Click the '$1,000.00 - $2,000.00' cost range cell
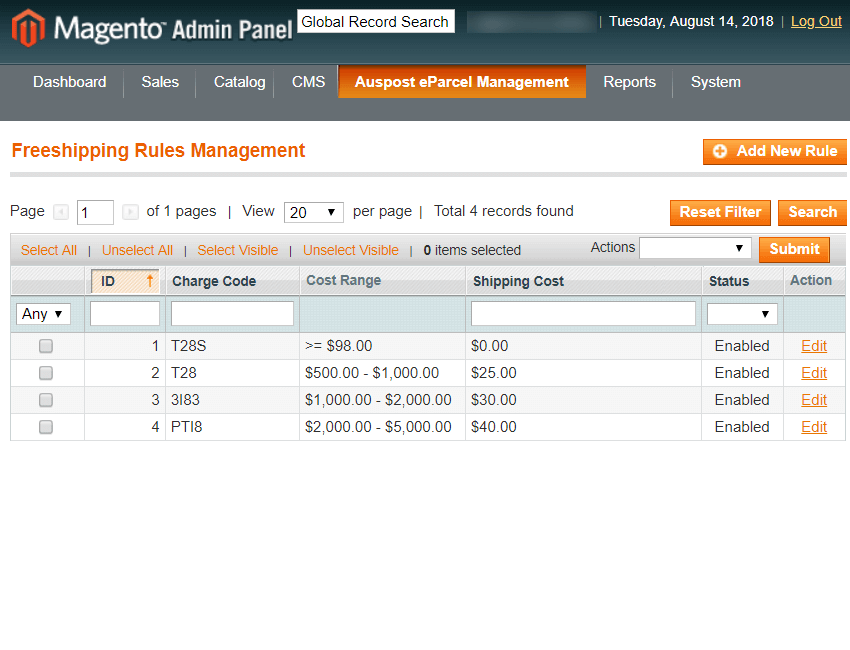 click(382, 400)
